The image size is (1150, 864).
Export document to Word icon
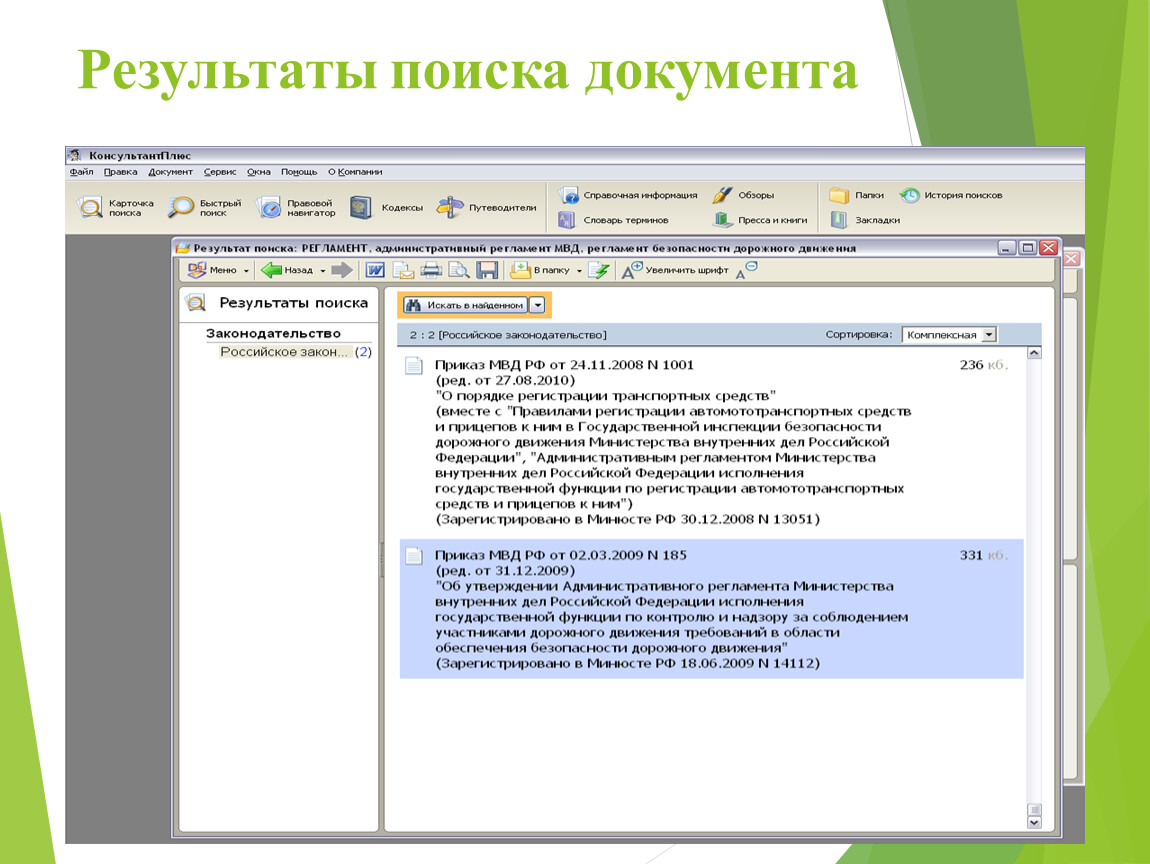[375, 270]
